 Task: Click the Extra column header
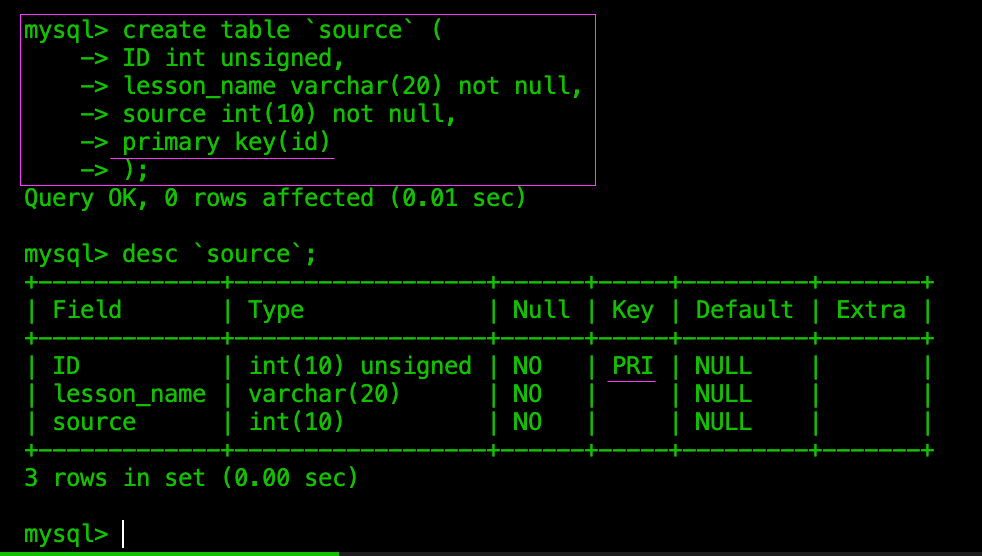pos(871,310)
